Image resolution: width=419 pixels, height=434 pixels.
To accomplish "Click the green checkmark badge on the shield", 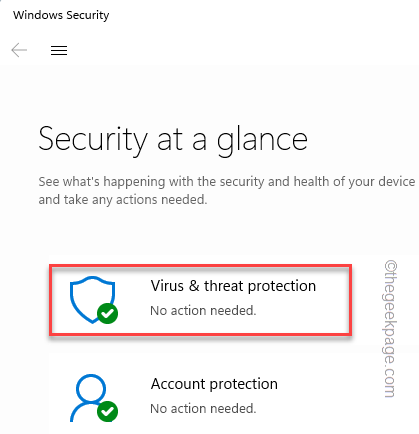I will click(x=107, y=313).
